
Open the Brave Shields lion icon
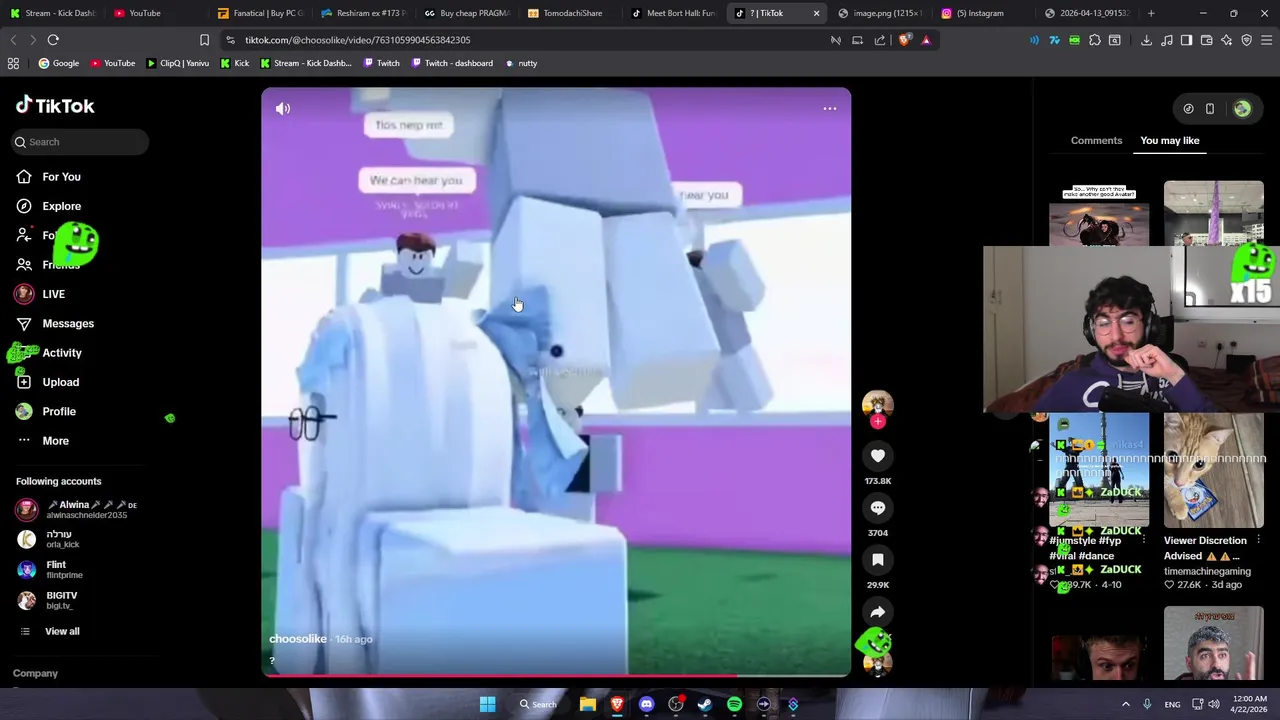(x=905, y=40)
